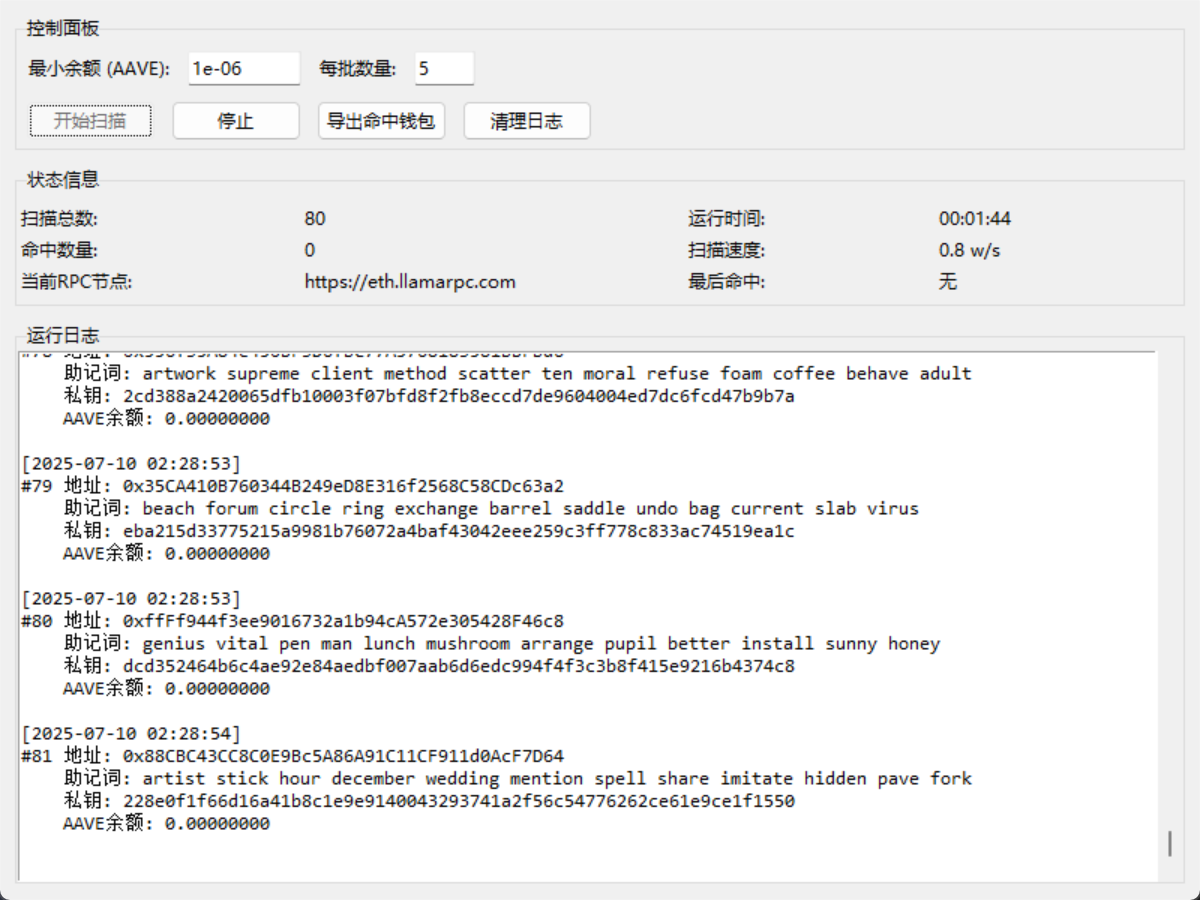The height and width of the screenshot is (900, 1200).
Task: Click the 开始扫描 button
Action: [90, 120]
